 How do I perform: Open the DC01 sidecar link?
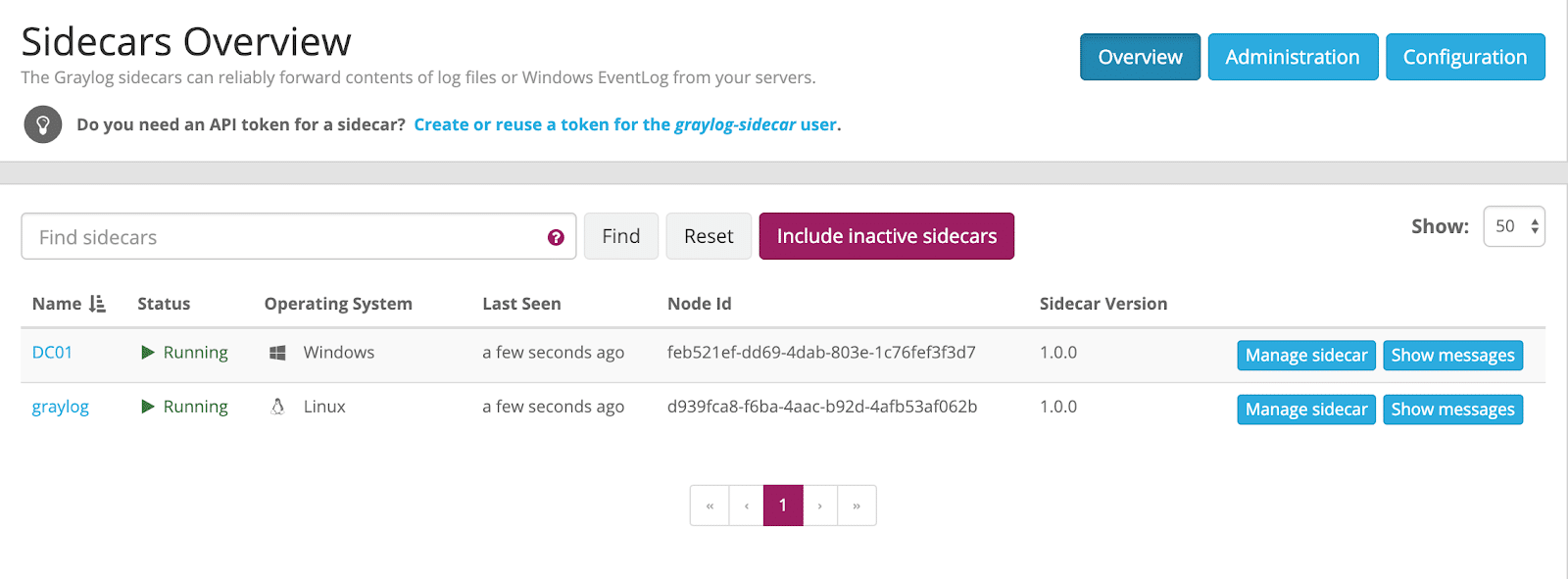52,353
